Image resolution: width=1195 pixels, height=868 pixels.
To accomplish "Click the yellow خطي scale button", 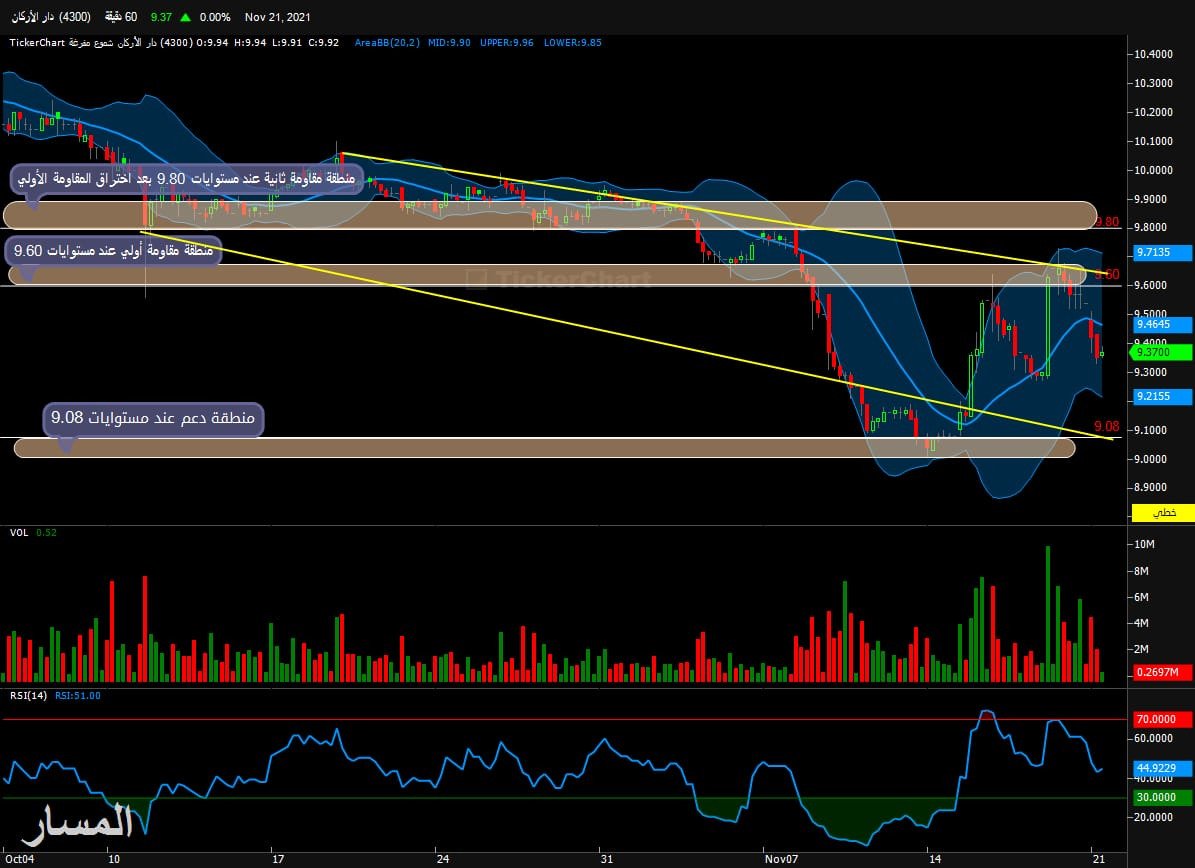I will (1163, 513).
